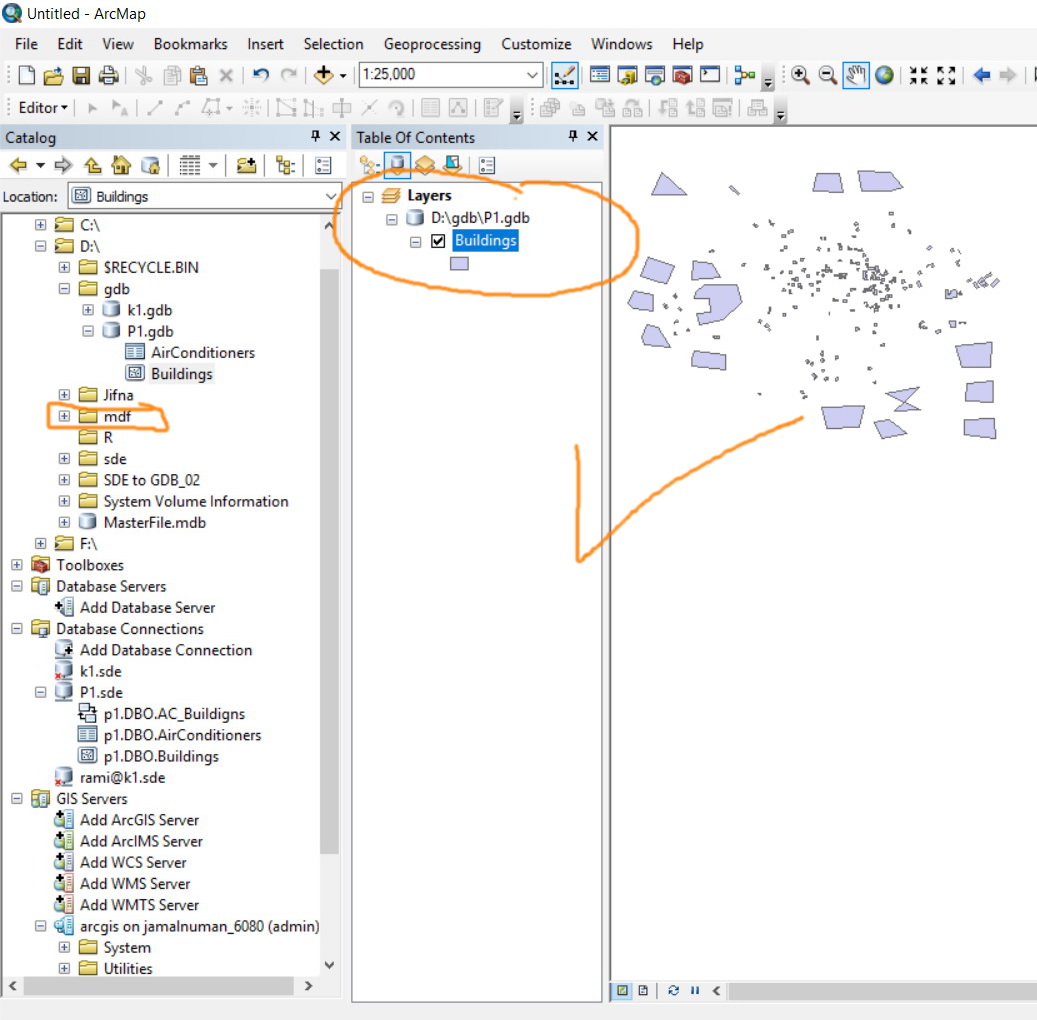This screenshot has width=1037, height=1020.
Task: Open the ArcToolbox window icon
Action: tap(683, 75)
